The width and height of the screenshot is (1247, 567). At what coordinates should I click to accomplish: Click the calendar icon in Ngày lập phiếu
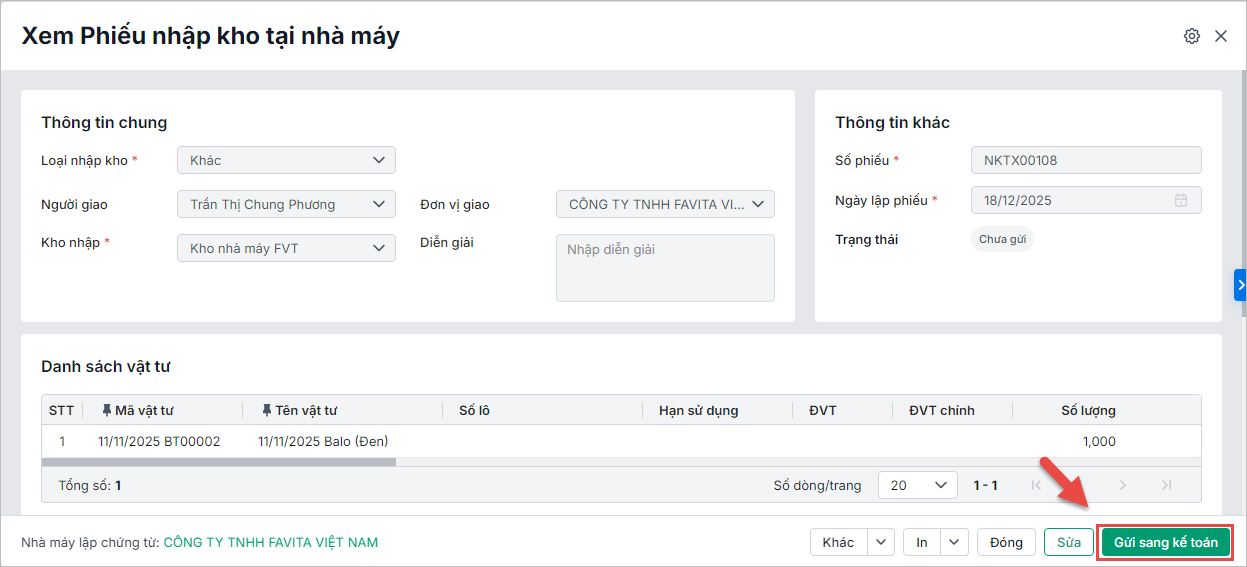(1181, 200)
